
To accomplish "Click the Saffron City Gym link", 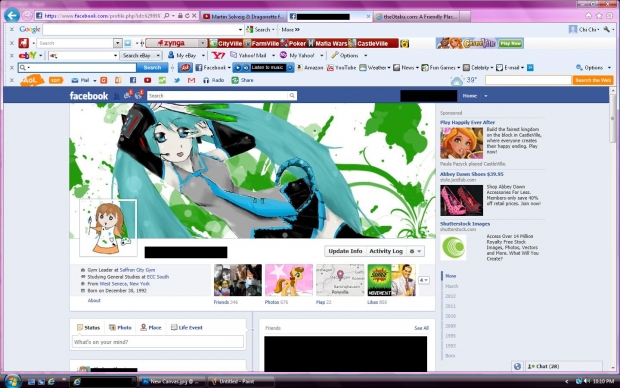I will coord(137,270).
